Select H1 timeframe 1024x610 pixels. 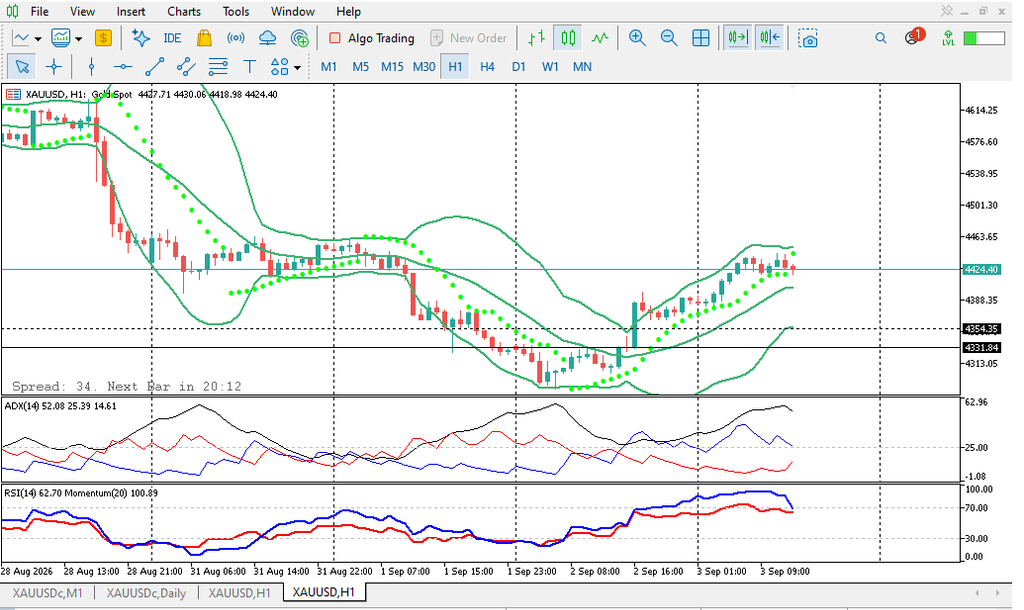point(455,67)
